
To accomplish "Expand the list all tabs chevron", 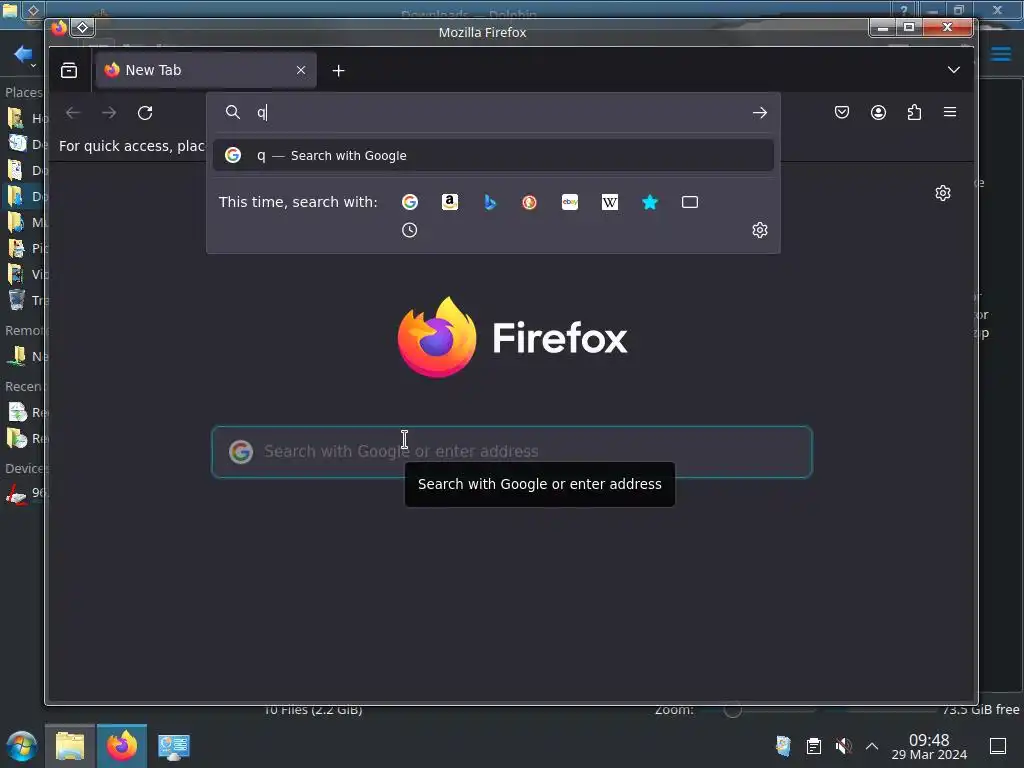I will (953, 70).
